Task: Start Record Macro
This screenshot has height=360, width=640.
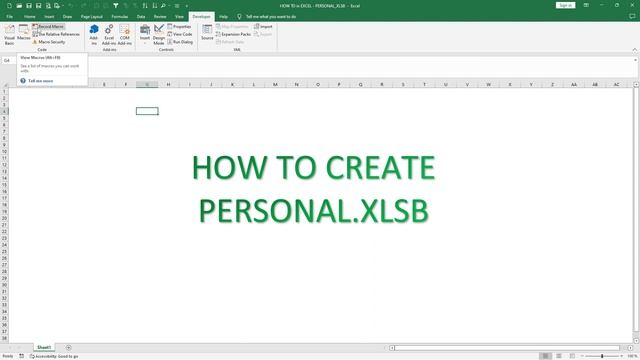Action: tap(48, 27)
